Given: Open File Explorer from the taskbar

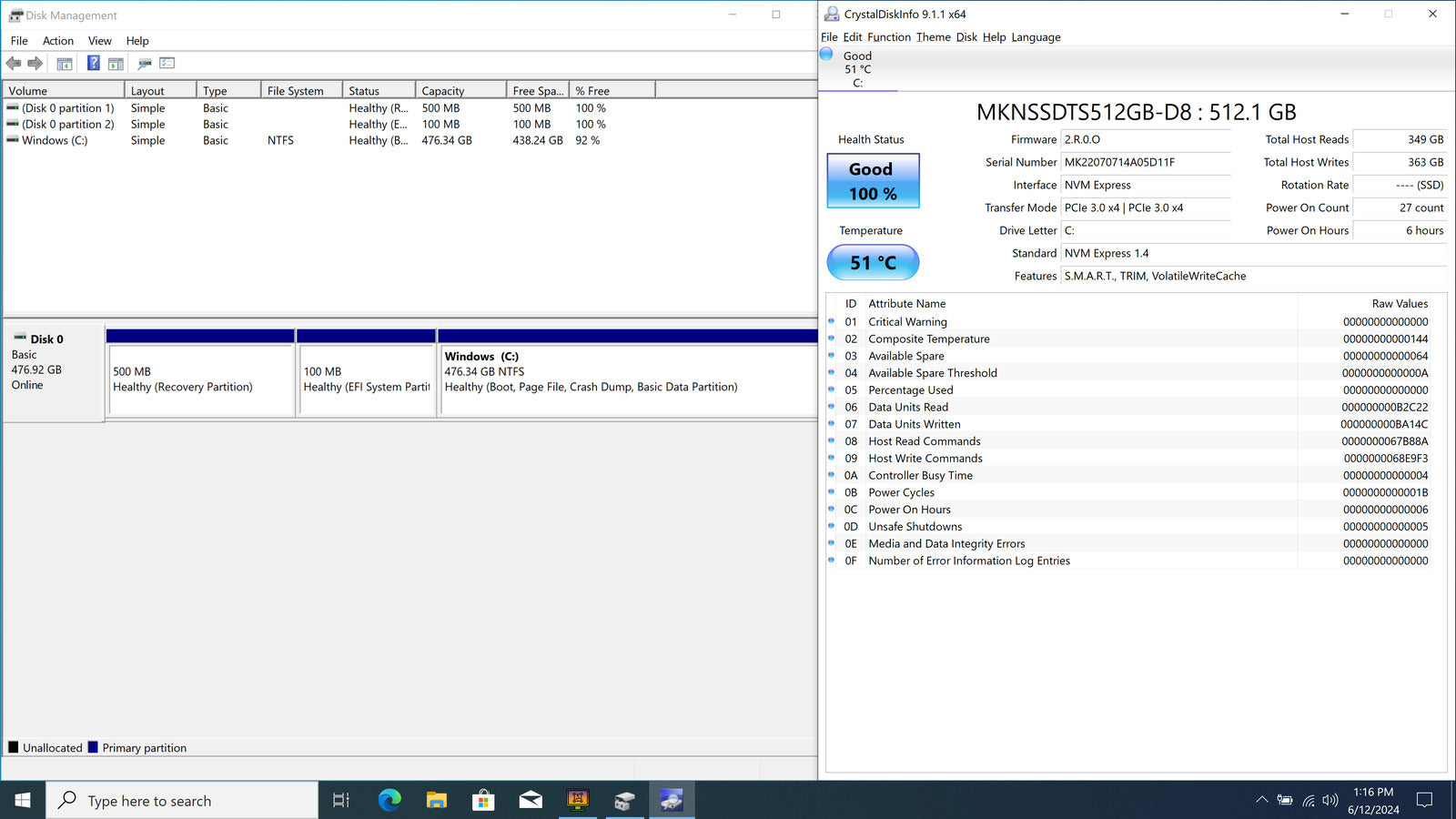Looking at the screenshot, I should [x=437, y=801].
